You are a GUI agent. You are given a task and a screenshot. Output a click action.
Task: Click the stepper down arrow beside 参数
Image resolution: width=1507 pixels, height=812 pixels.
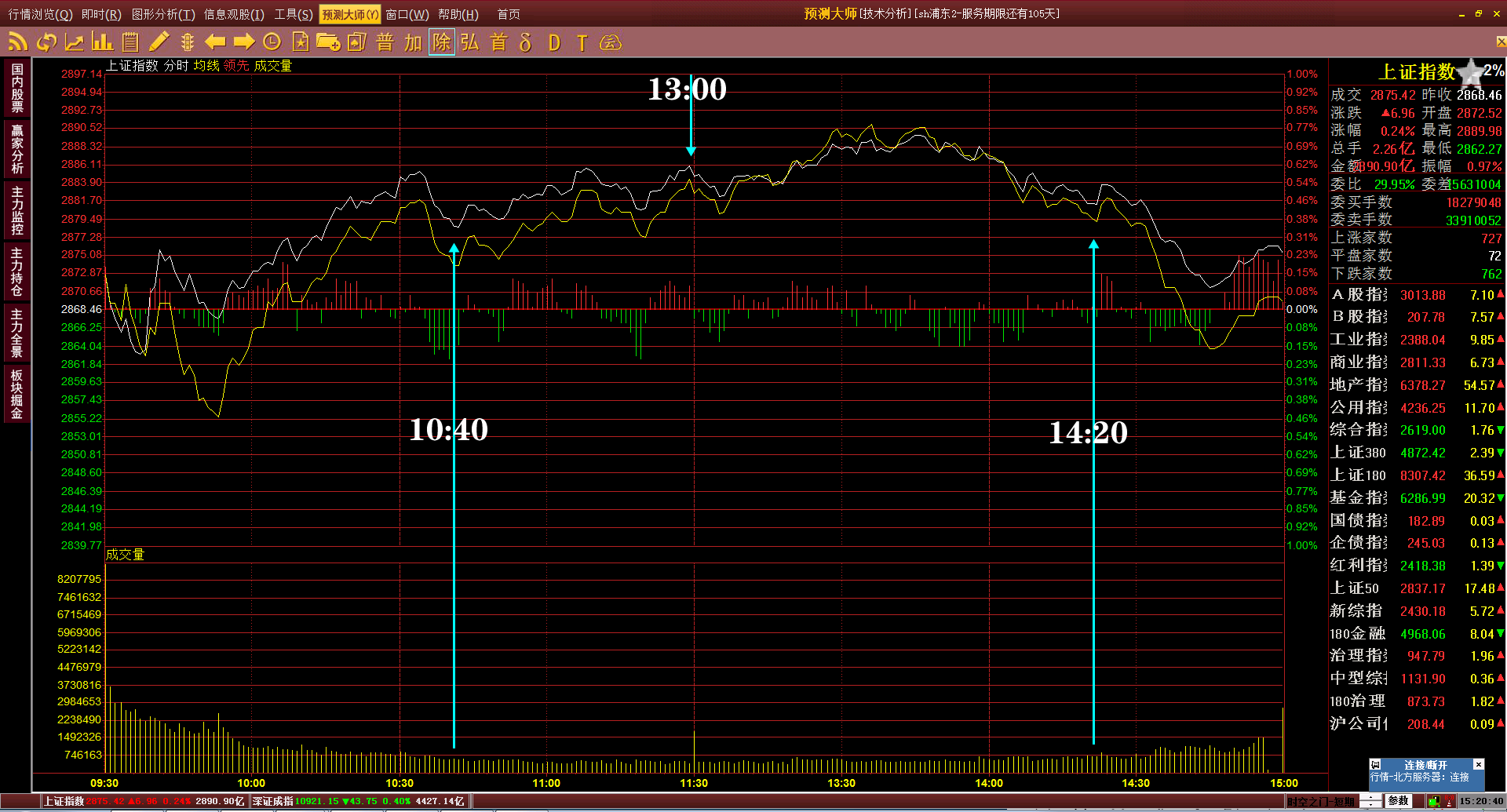tap(1370, 805)
